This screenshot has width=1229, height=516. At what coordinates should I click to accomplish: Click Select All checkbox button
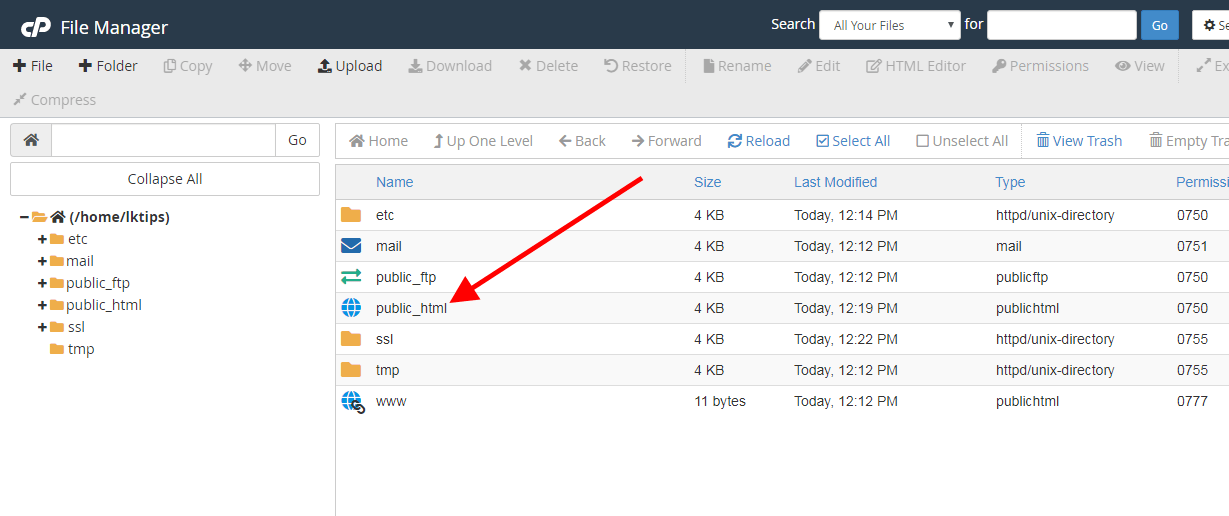tap(853, 141)
